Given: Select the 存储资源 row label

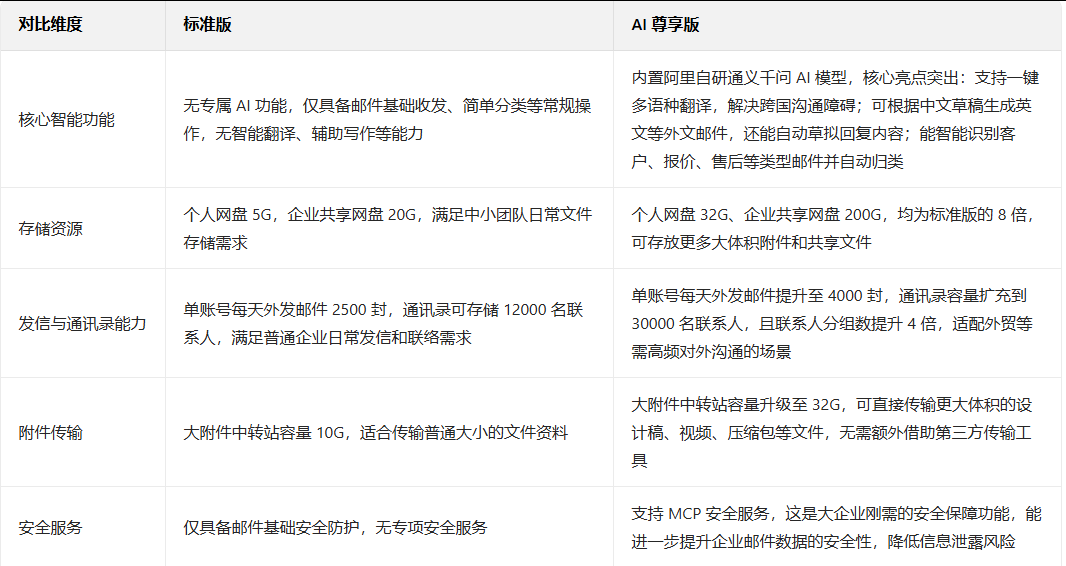Looking at the screenshot, I should pyautogui.click(x=51, y=229).
